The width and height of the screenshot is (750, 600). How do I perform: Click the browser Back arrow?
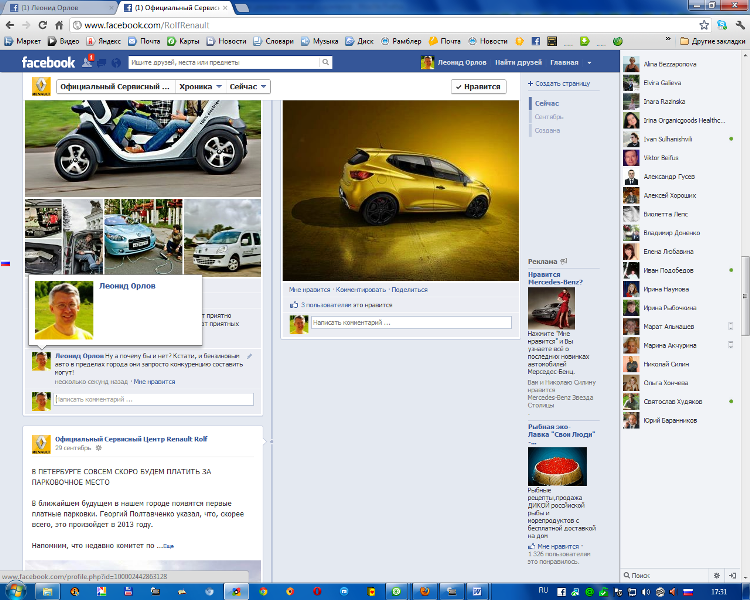point(10,25)
